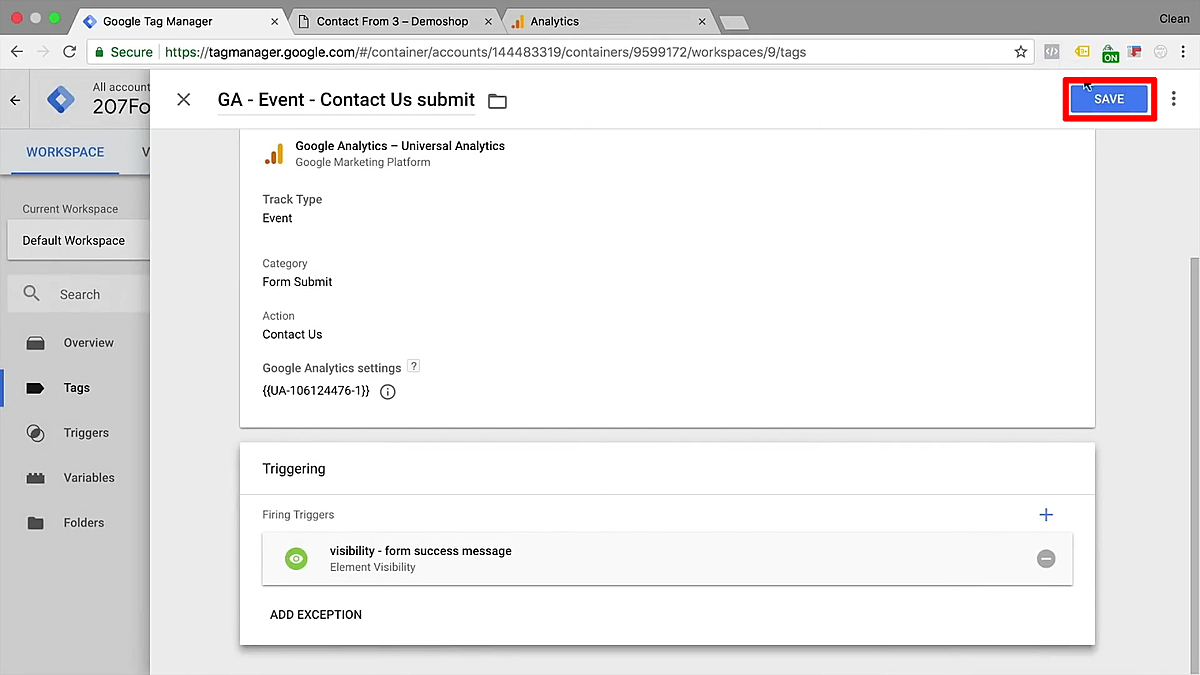Click the browser forward button

(x=43, y=52)
